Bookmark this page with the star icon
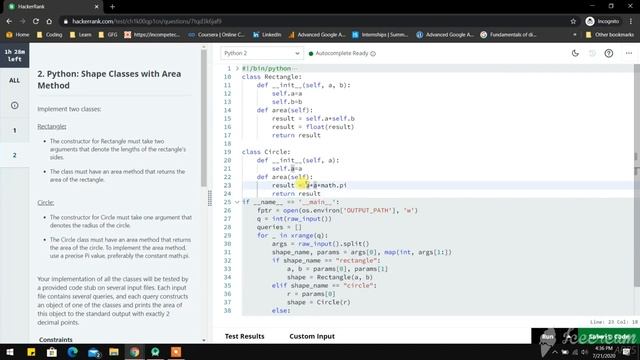Screen dimensions: 640x360 point(573,21)
